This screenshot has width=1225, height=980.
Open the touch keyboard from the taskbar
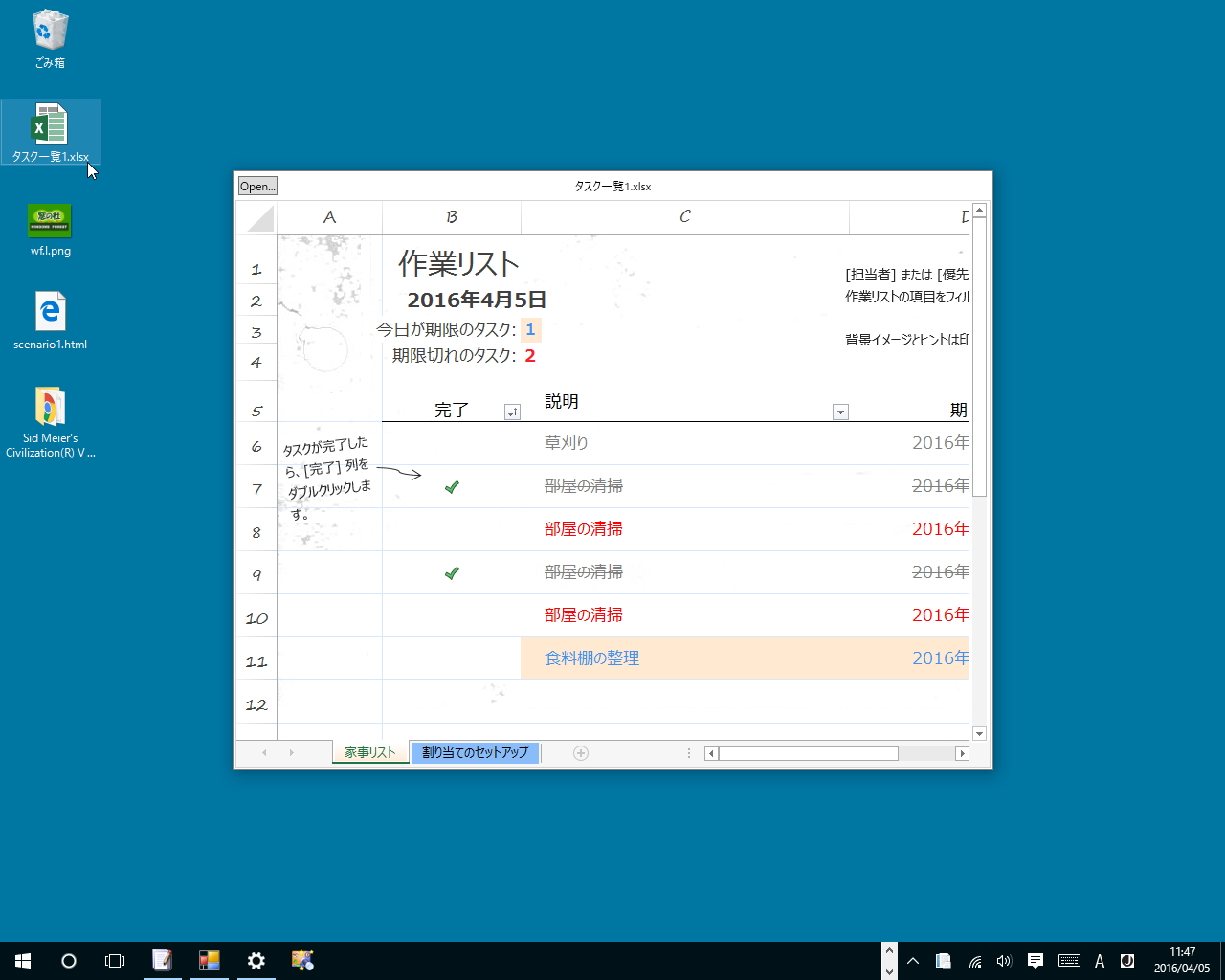pyautogui.click(x=1066, y=961)
